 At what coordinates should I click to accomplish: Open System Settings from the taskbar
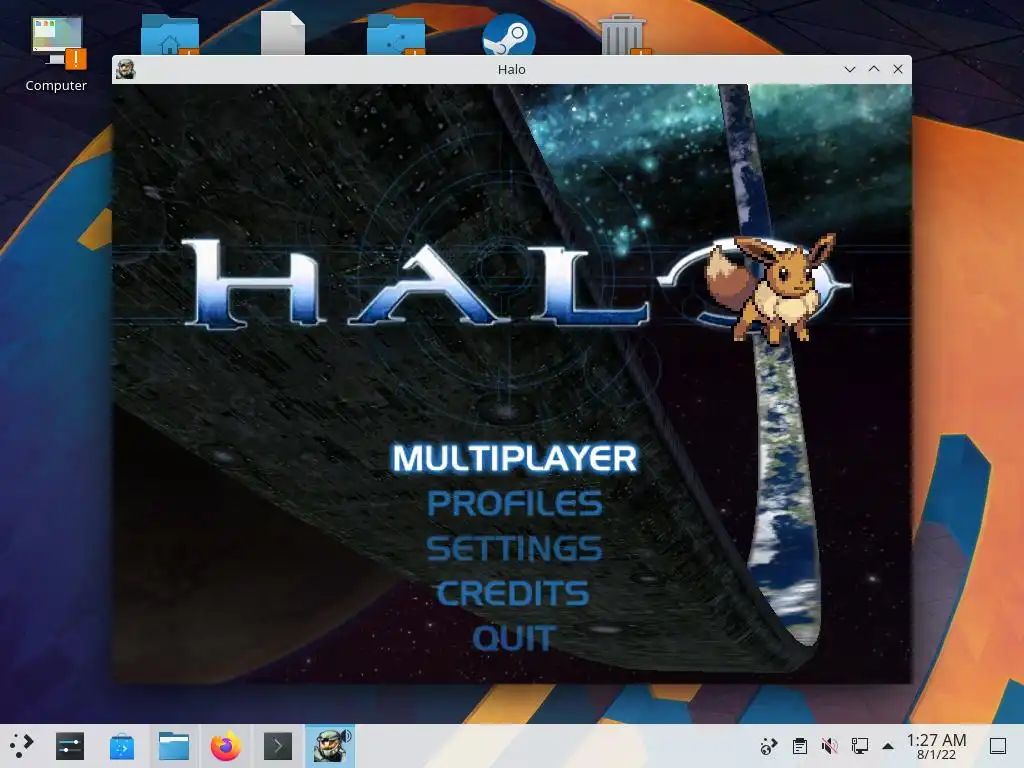(70, 746)
